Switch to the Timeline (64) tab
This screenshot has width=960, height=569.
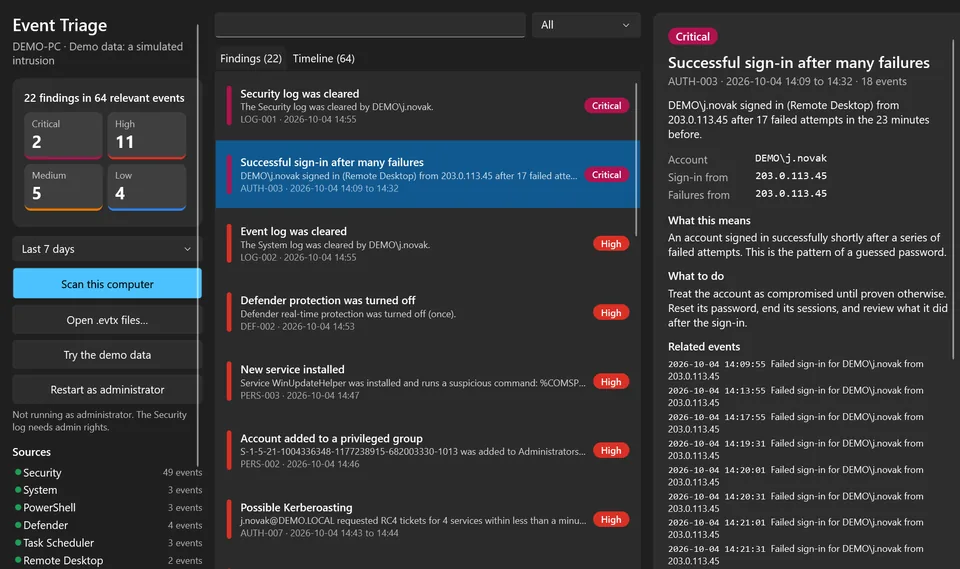click(x=323, y=58)
